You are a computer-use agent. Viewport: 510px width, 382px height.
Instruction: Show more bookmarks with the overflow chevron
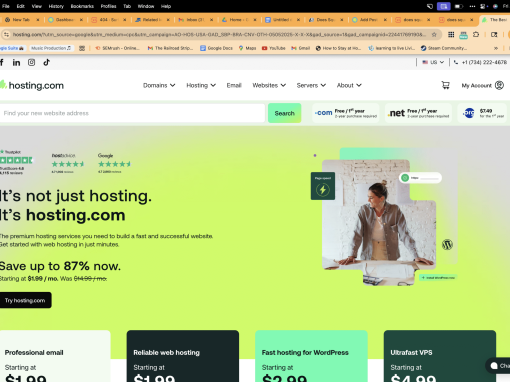pyautogui.click(x=496, y=48)
